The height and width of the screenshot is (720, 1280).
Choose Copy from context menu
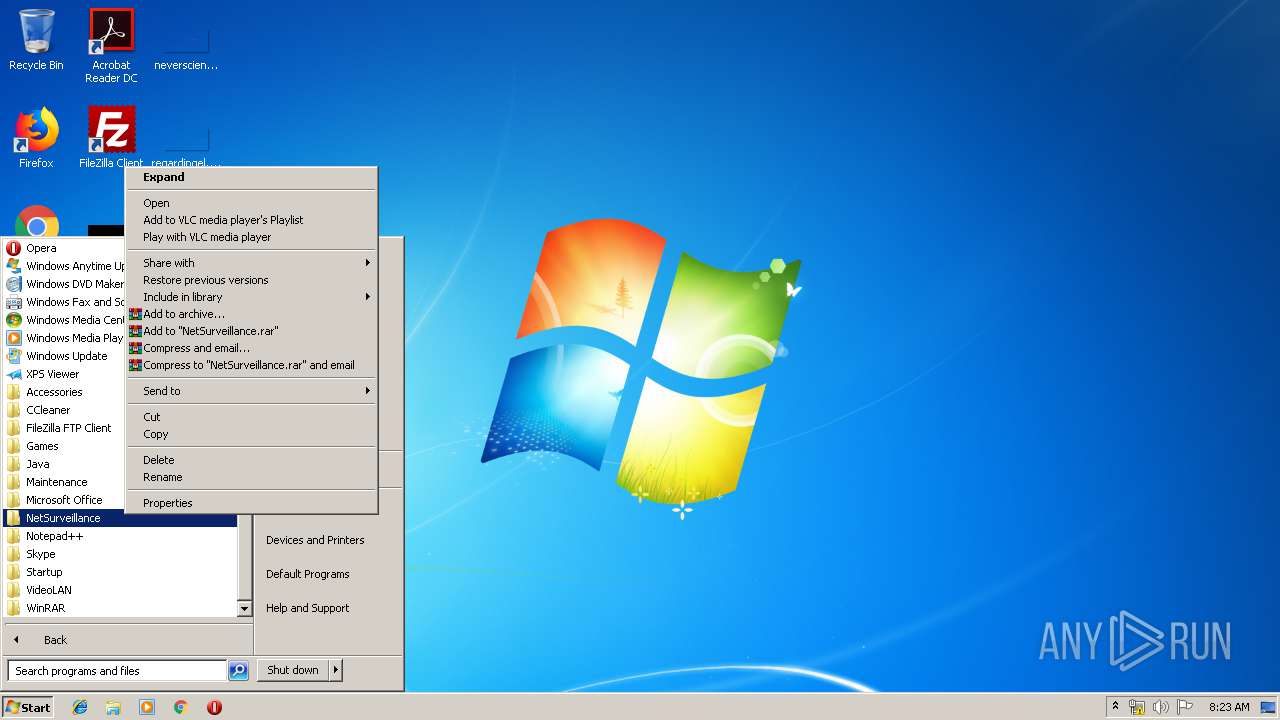pyautogui.click(x=251, y=434)
